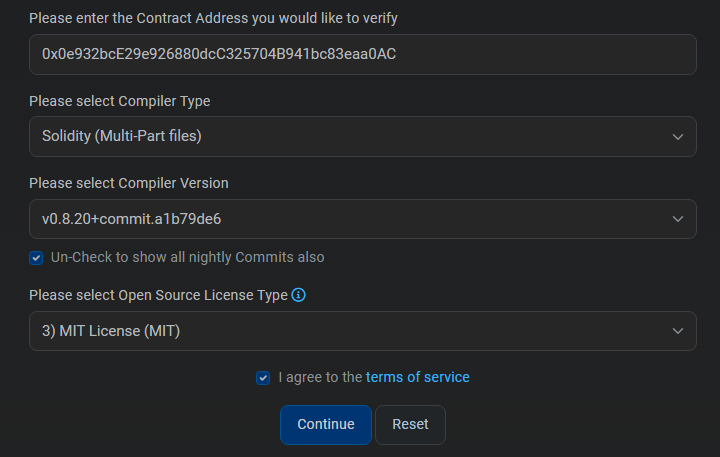Click the License Type dropdown chevron arrow
Image resolution: width=720 pixels, height=457 pixels.
[x=678, y=331]
